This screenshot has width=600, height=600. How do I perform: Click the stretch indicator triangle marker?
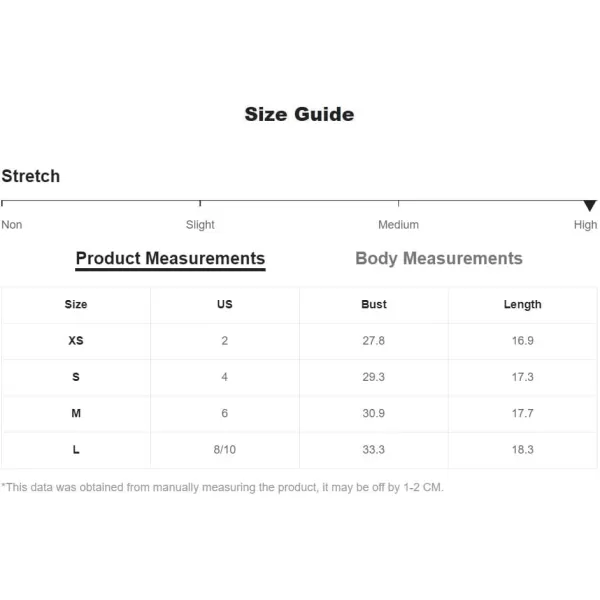pyautogui.click(x=589, y=205)
